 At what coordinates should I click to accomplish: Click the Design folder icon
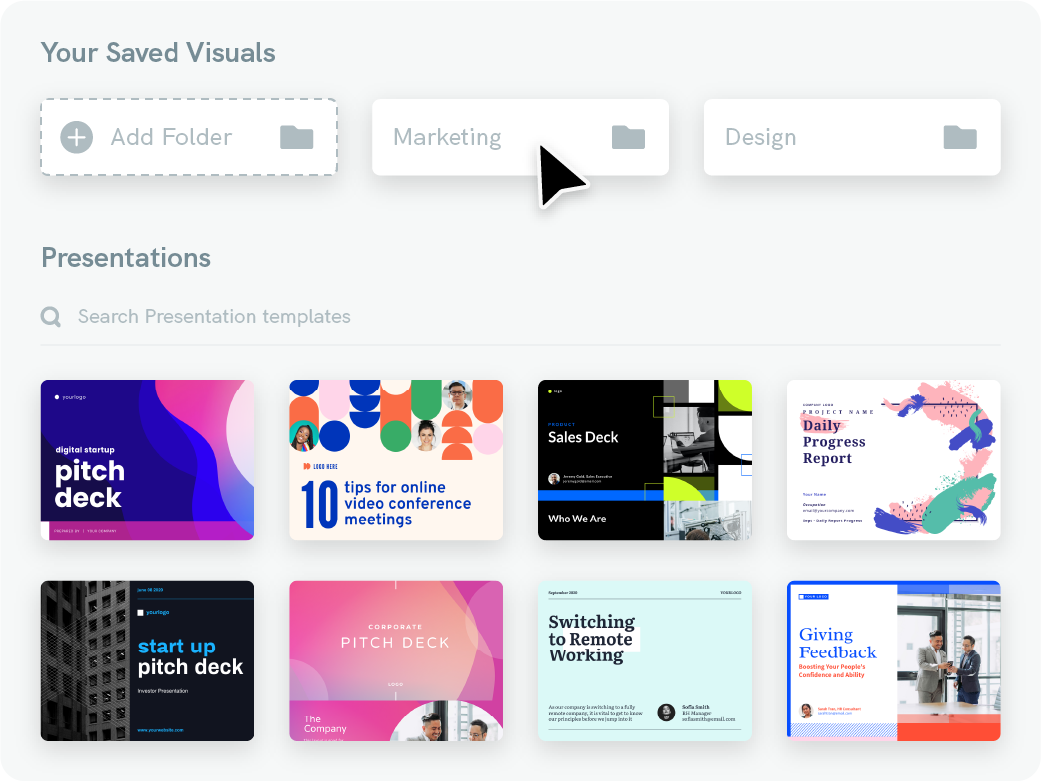(960, 137)
